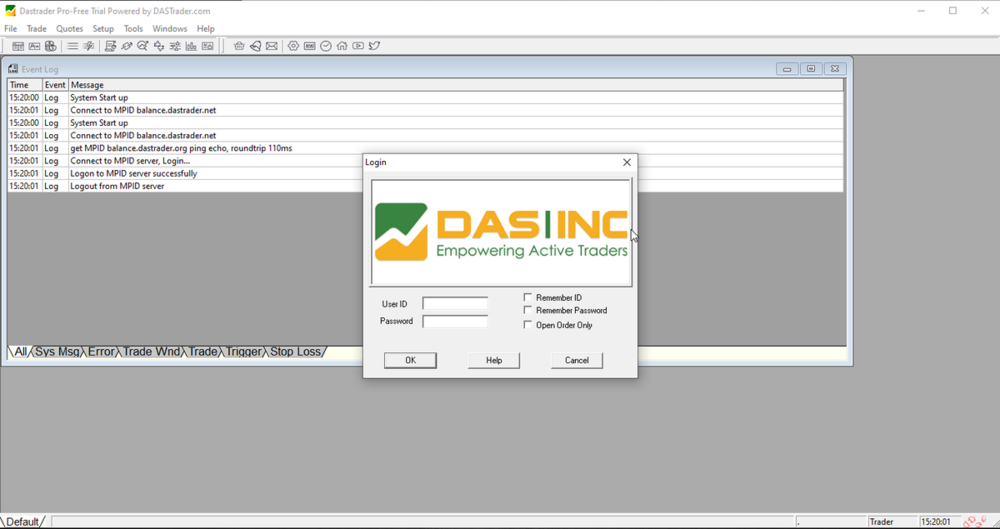Viewport: 1000px width, 529px height.
Task: Click the bar chart toolbar icon
Action: click(x=191, y=46)
